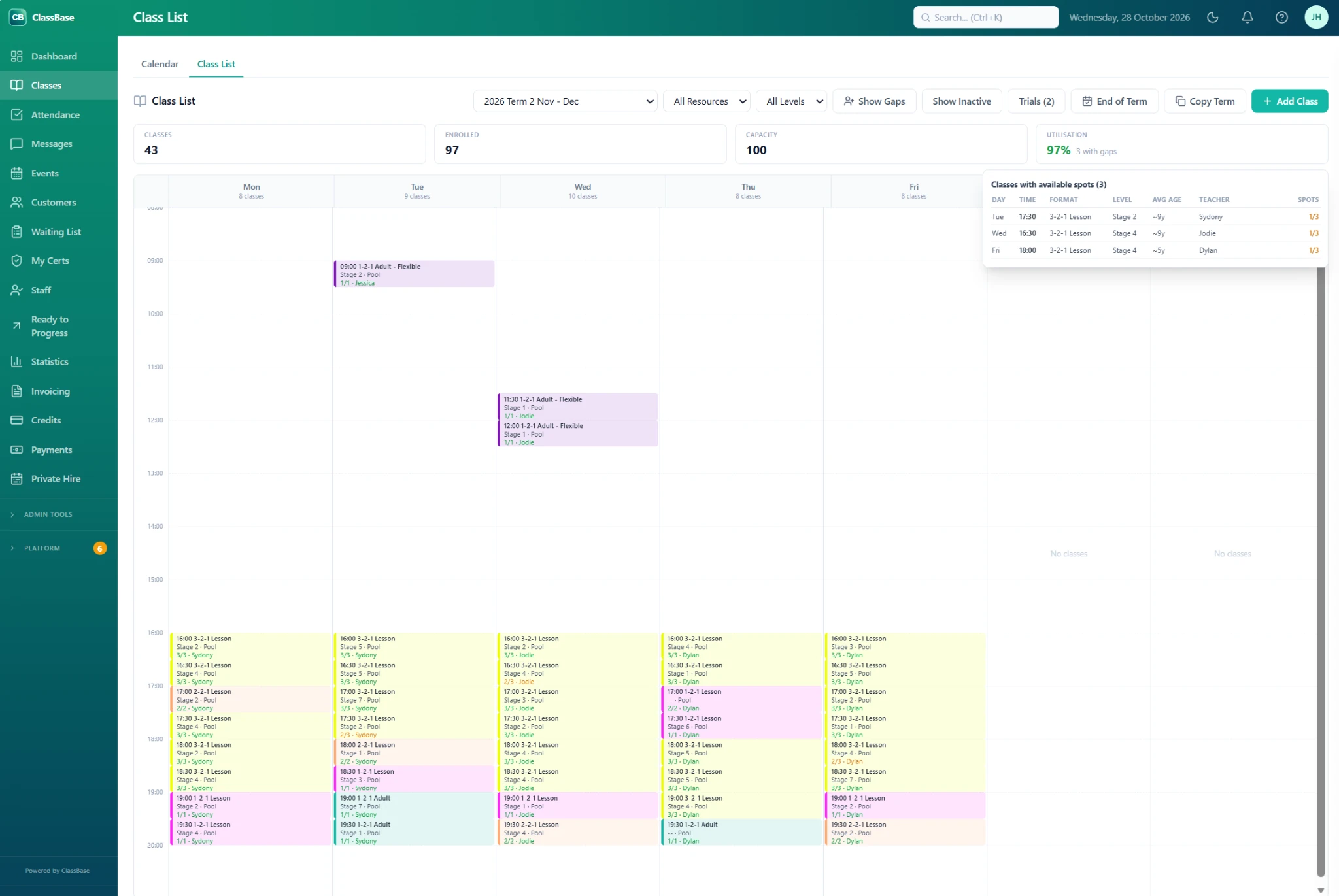Viewport: 1339px width, 896px height.
Task: Open the JH user avatar menu
Action: [x=1316, y=18]
